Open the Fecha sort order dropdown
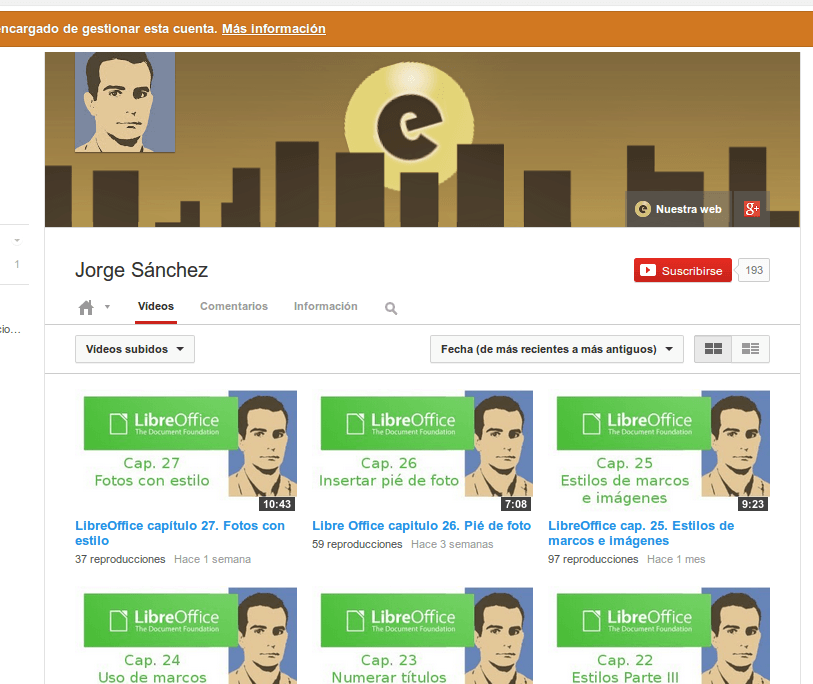The width and height of the screenshot is (813, 684). tap(557, 349)
